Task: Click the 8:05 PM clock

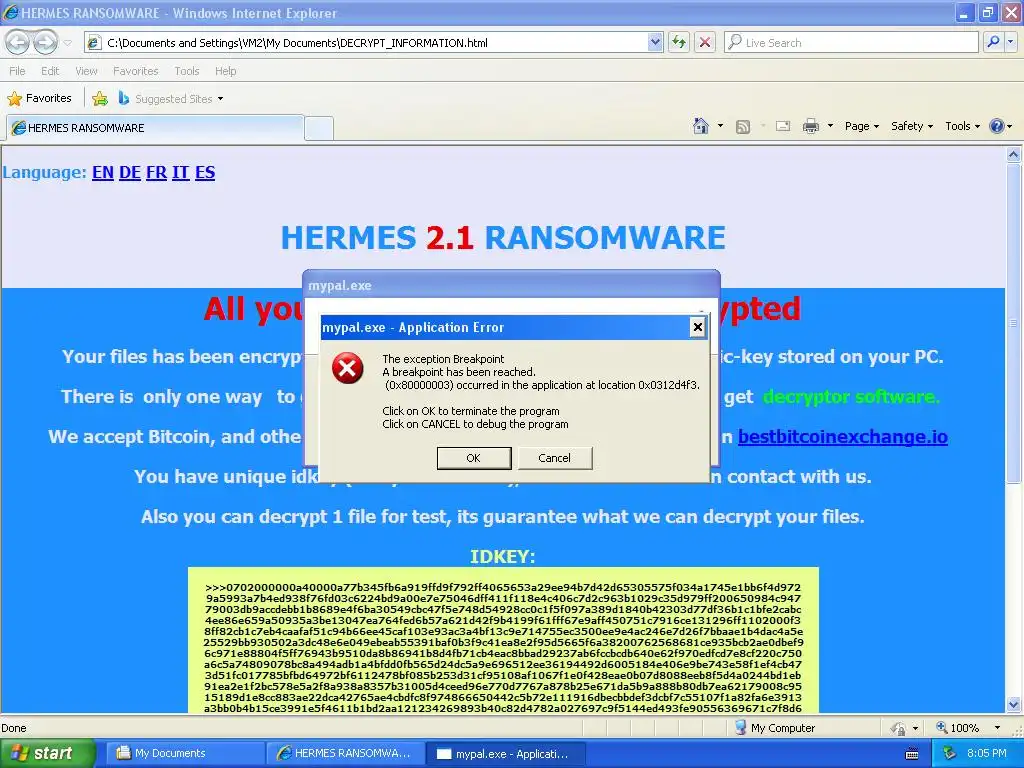Action: [986, 753]
